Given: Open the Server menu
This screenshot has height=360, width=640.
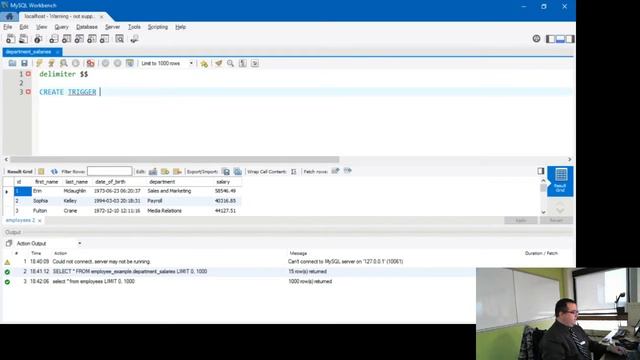Looking at the screenshot, I should 113,27.
